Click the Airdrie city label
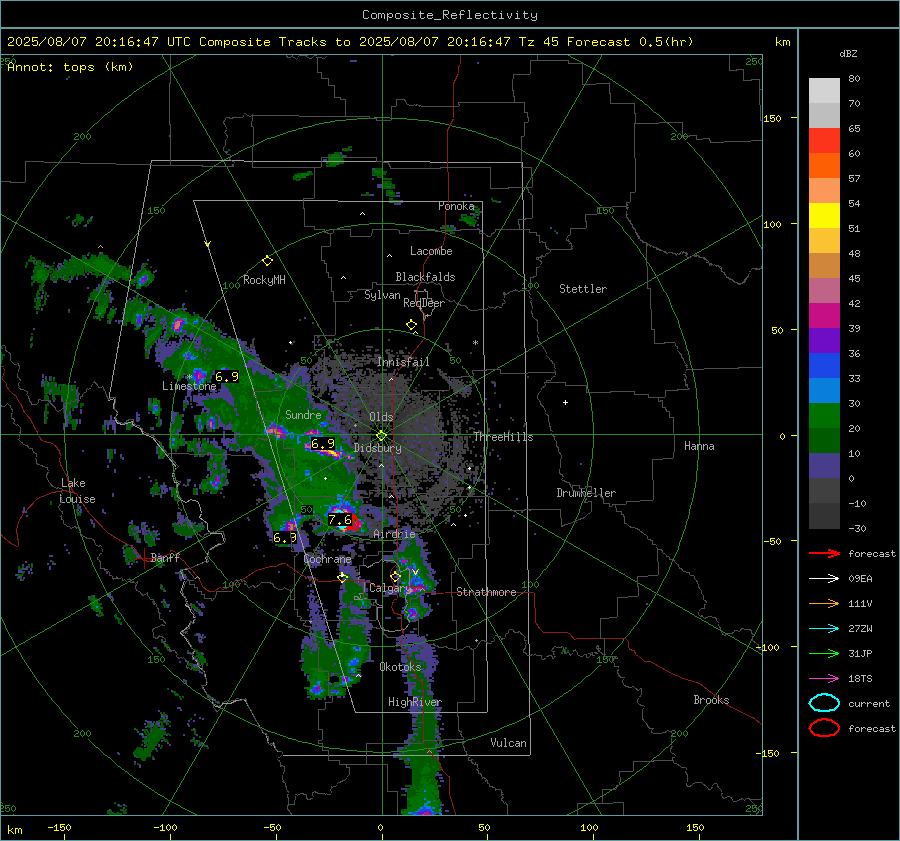 (394, 534)
